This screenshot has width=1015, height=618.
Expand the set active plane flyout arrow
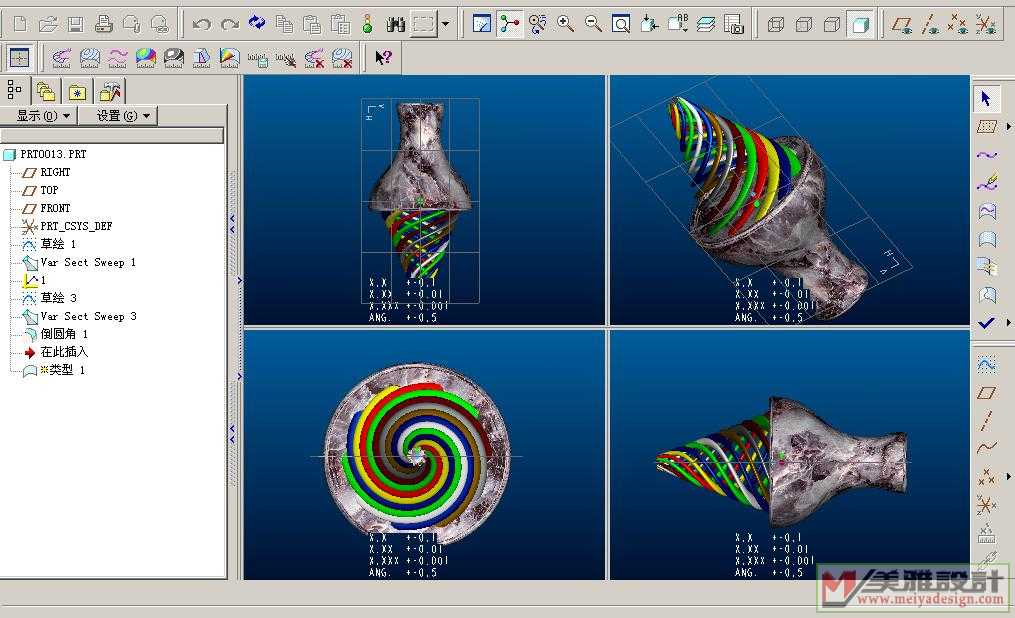click(1009, 127)
